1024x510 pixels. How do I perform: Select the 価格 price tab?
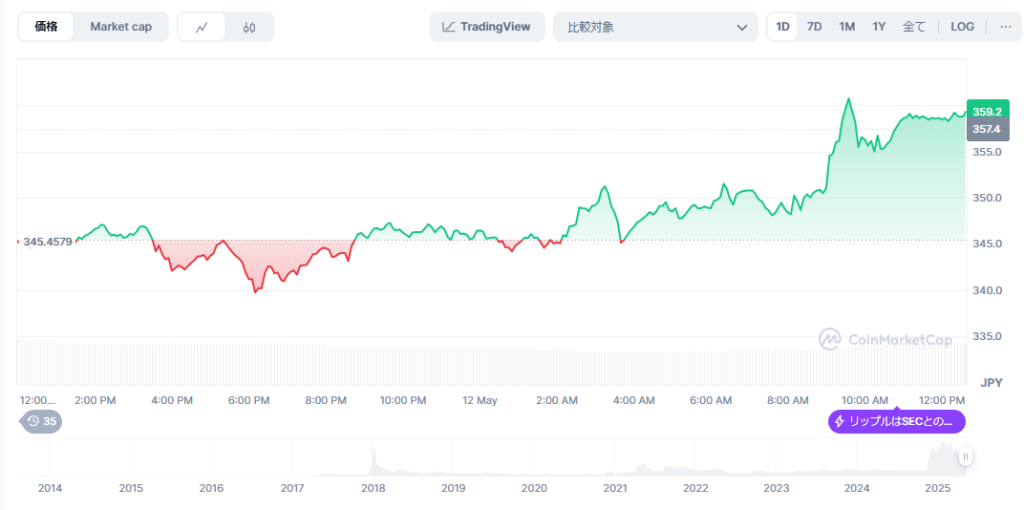[46, 27]
